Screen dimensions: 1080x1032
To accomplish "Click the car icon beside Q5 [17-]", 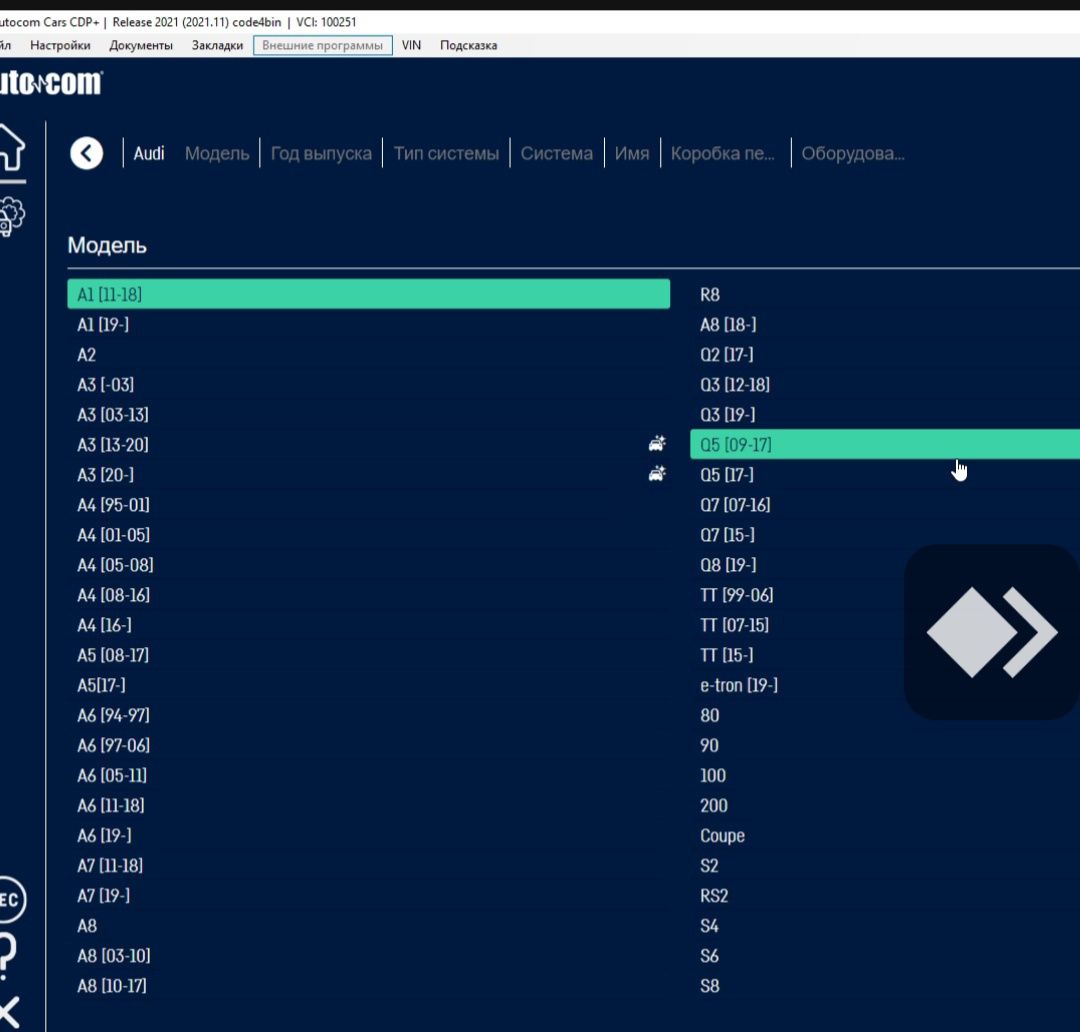I will coord(657,474).
